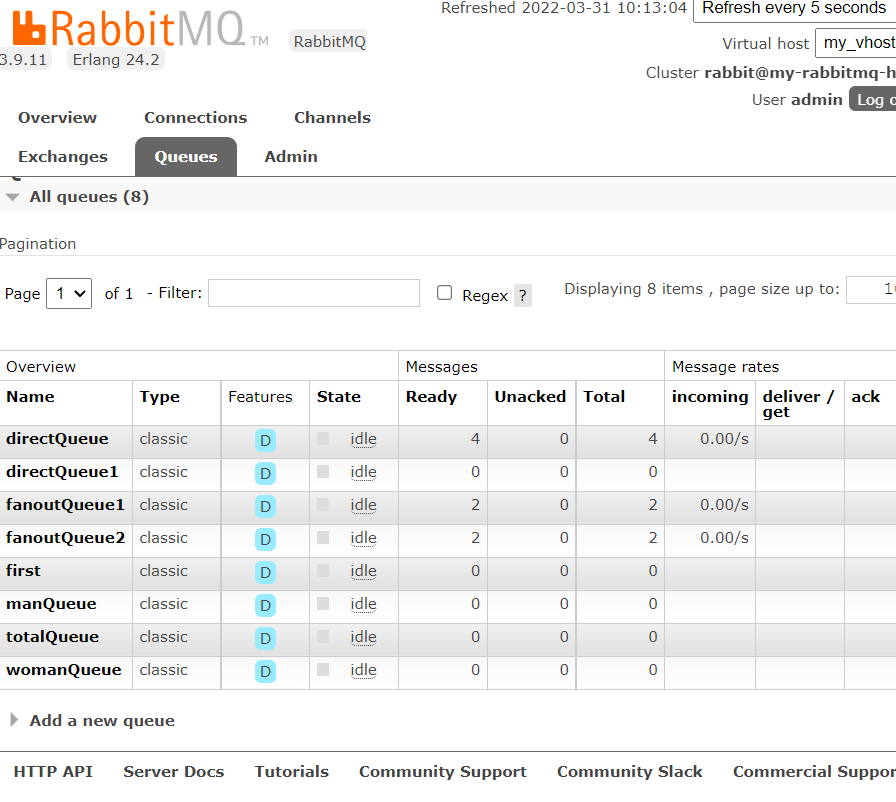Click the page size input field
Screen dimensions: 896x802
click(x=871, y=290)
